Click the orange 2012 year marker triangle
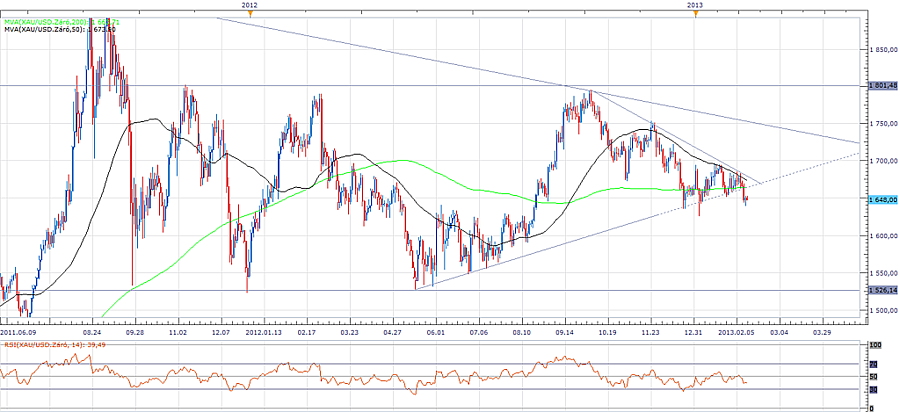Viewport: 900px width, 412px height. pos(249,14)
